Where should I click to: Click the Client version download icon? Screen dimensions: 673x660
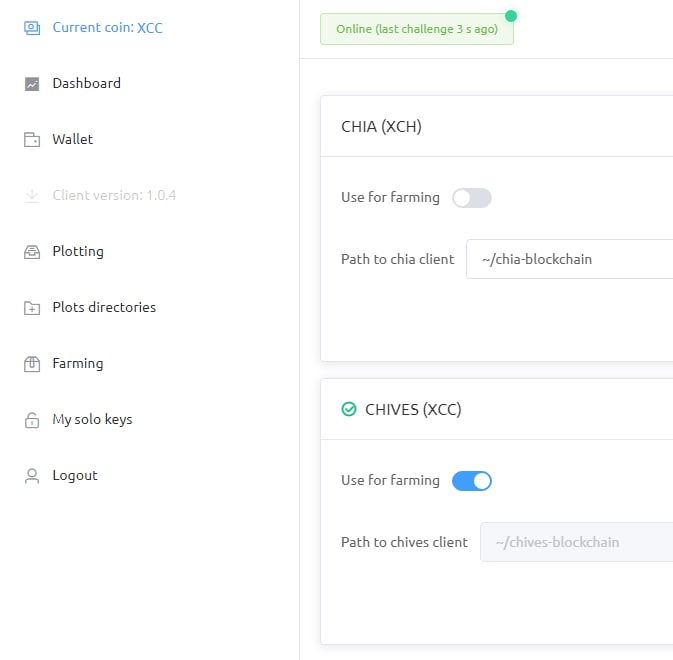click(32, 196)
